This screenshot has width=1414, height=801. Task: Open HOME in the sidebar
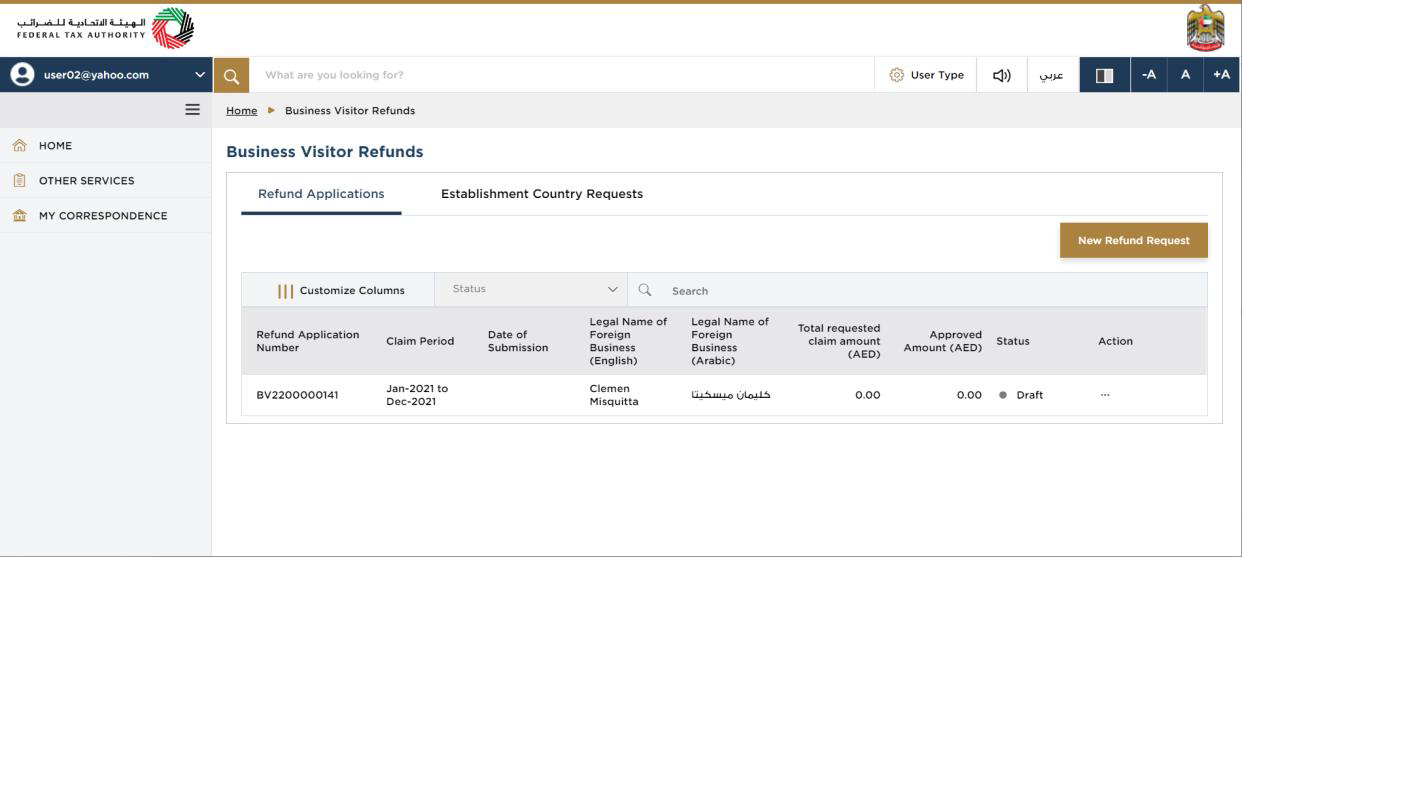pyautogui.click(x=105, y=146)
